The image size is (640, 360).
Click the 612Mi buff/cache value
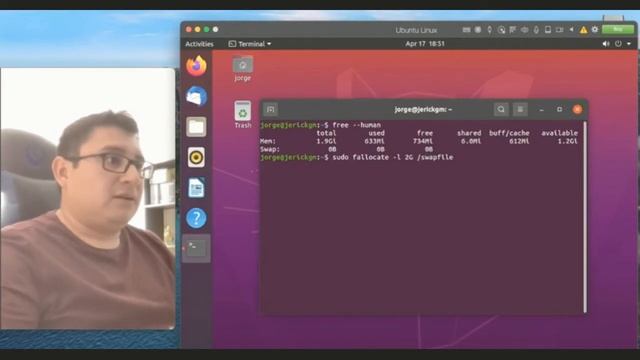click(519, 141)
